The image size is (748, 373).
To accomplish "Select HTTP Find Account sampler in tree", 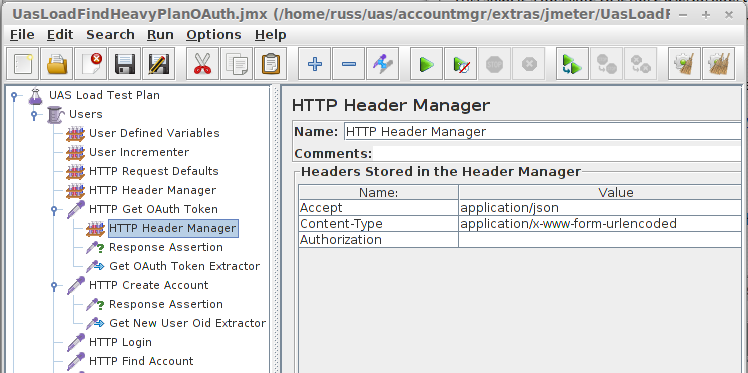I will click(x=141, y=361).
